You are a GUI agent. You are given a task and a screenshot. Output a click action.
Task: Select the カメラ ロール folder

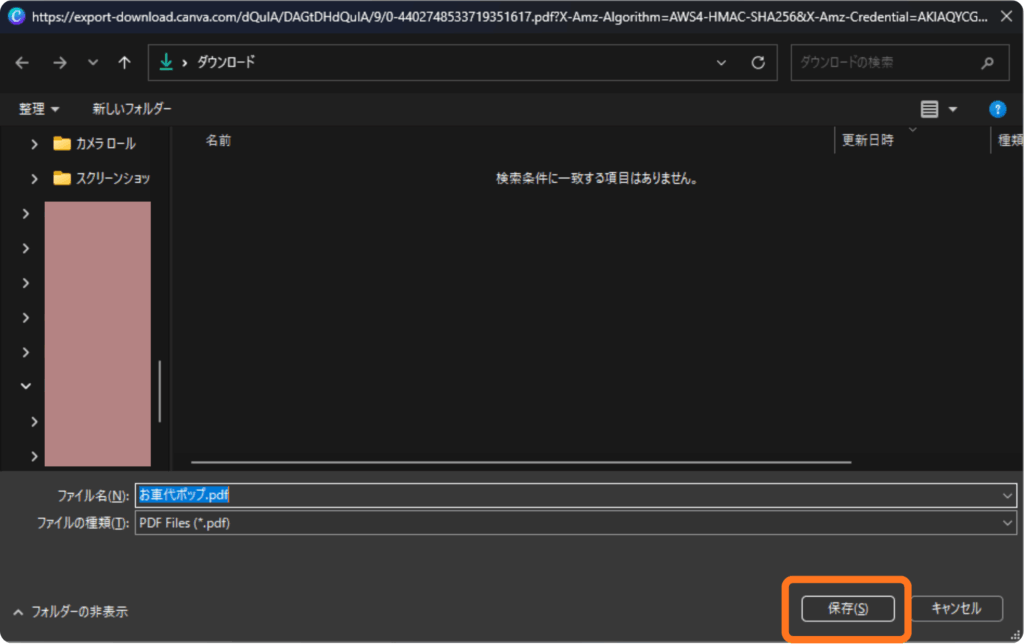[x=105, y=143]
